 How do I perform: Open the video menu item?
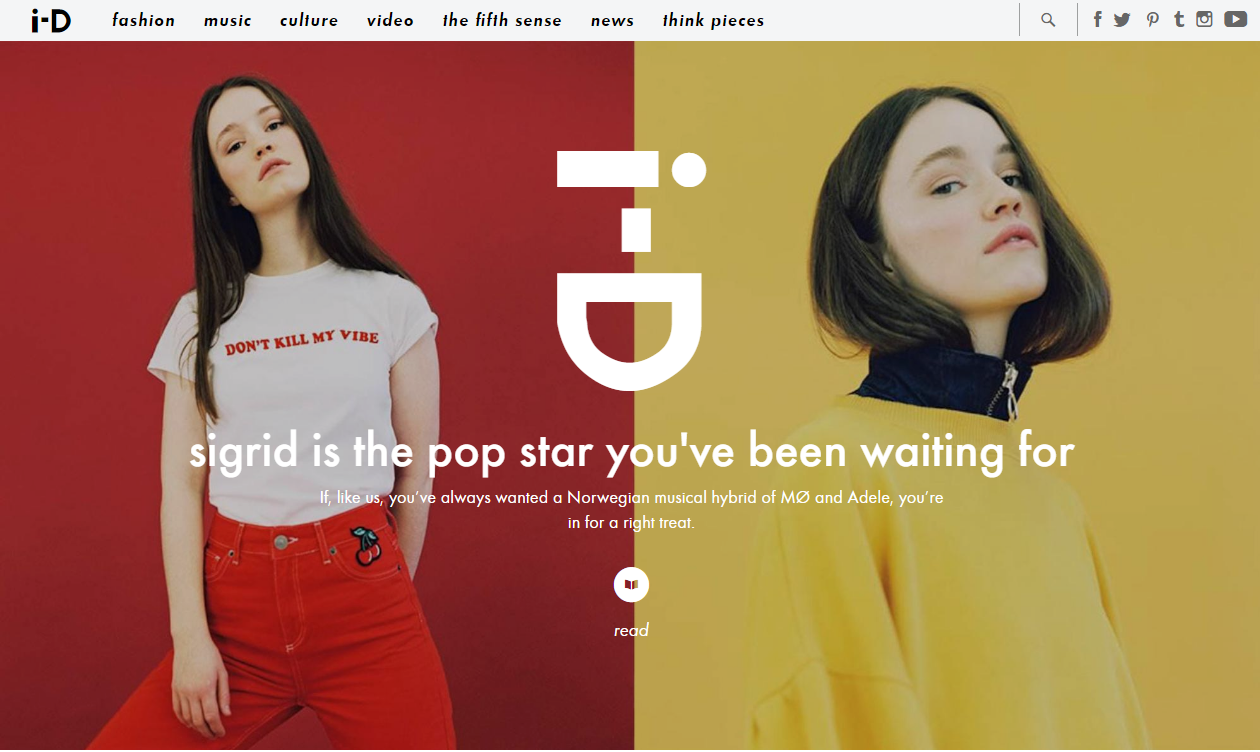tap(390, 20)
